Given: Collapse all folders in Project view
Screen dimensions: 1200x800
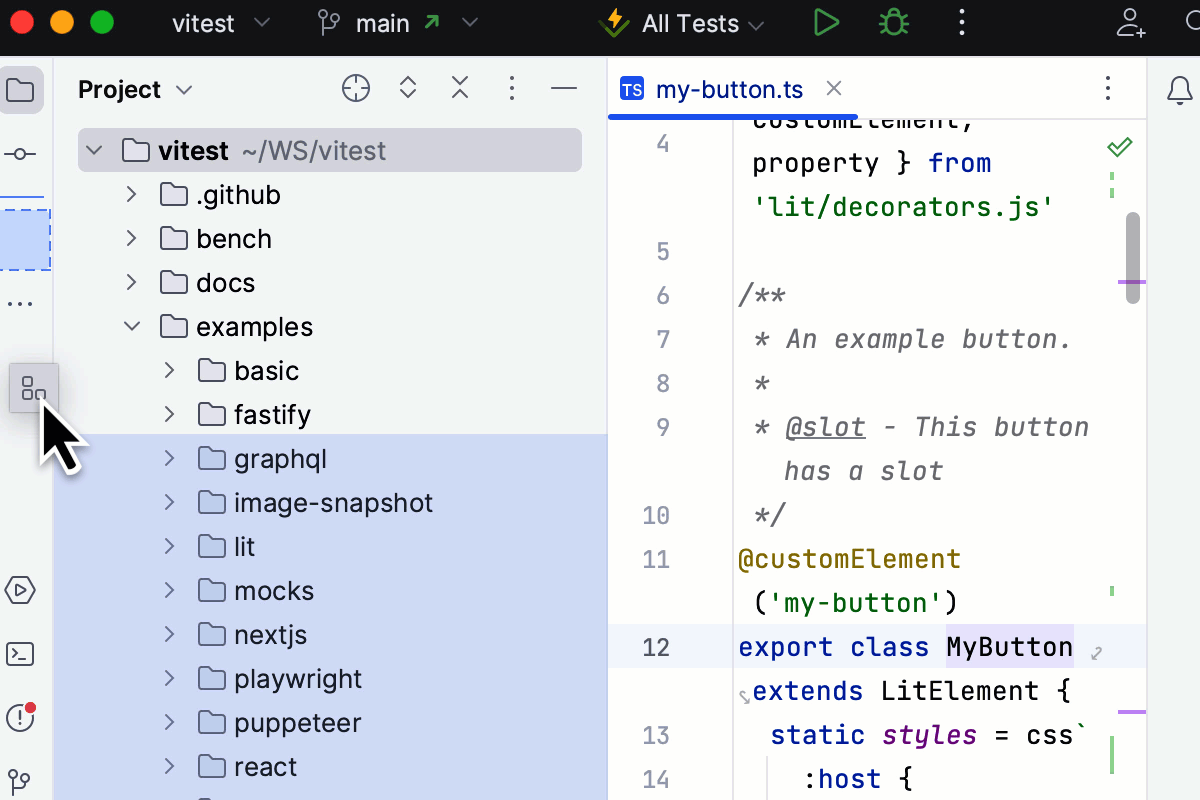Looking at the screenshot, I should click(459, 88).
